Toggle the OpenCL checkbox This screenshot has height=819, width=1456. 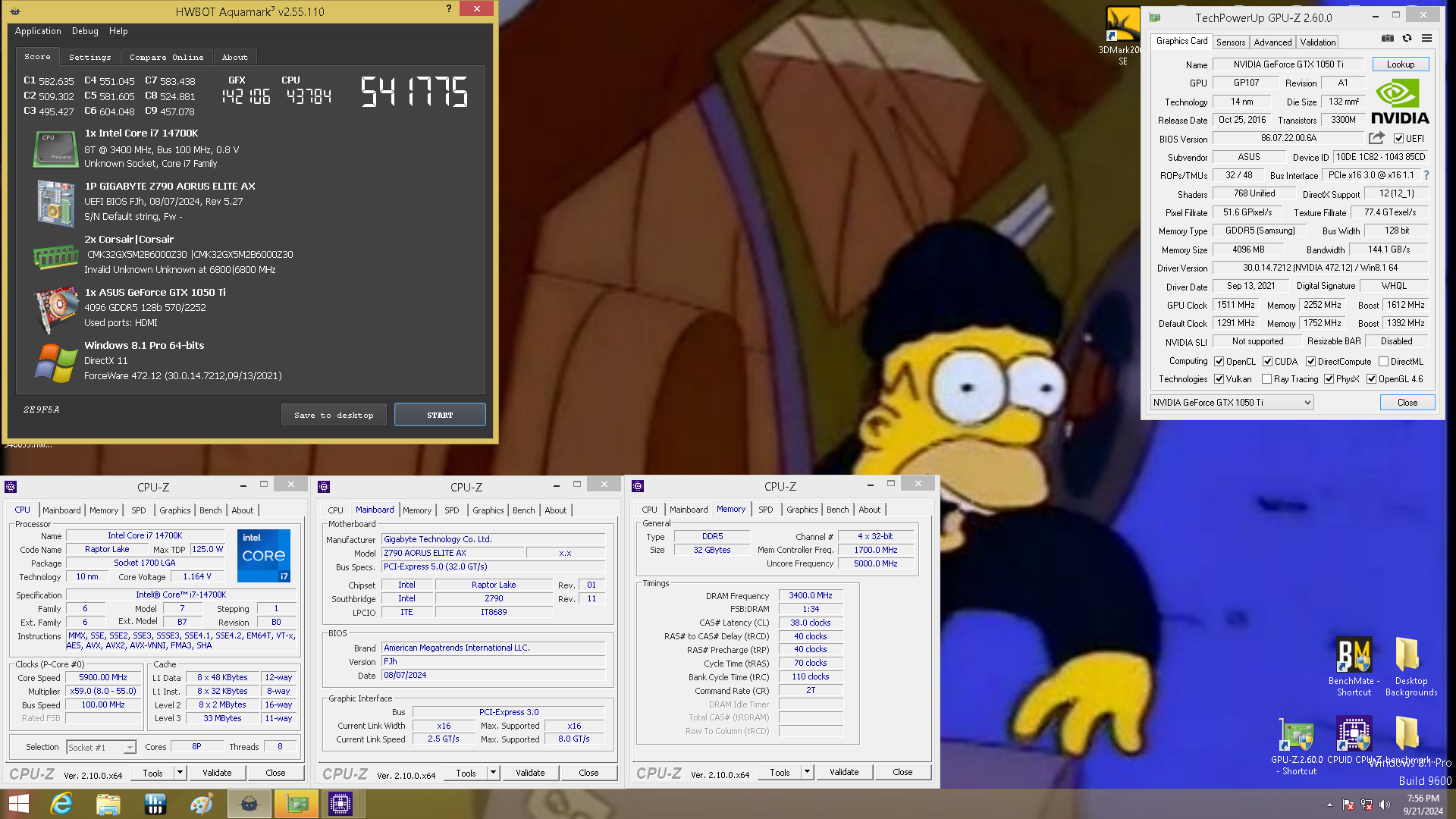[x=1219, y=362]
